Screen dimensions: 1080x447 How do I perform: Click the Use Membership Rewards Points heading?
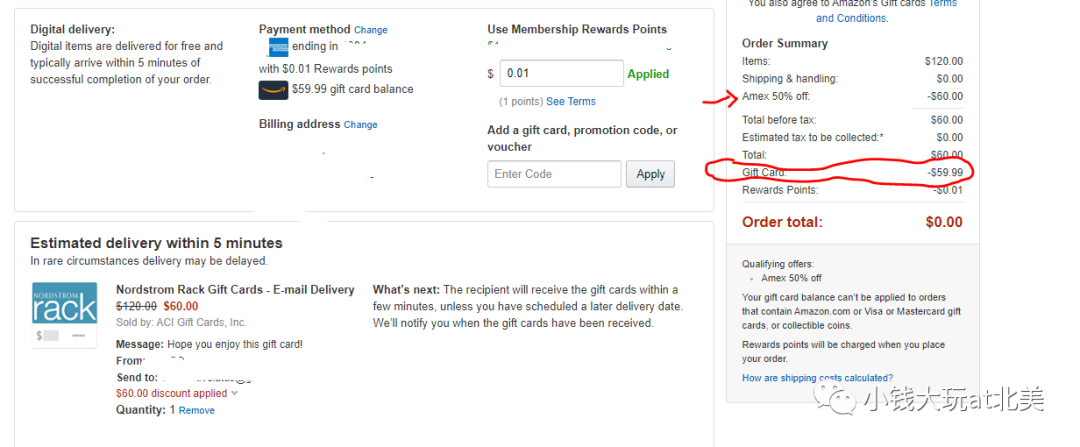(x=577, y=30)
